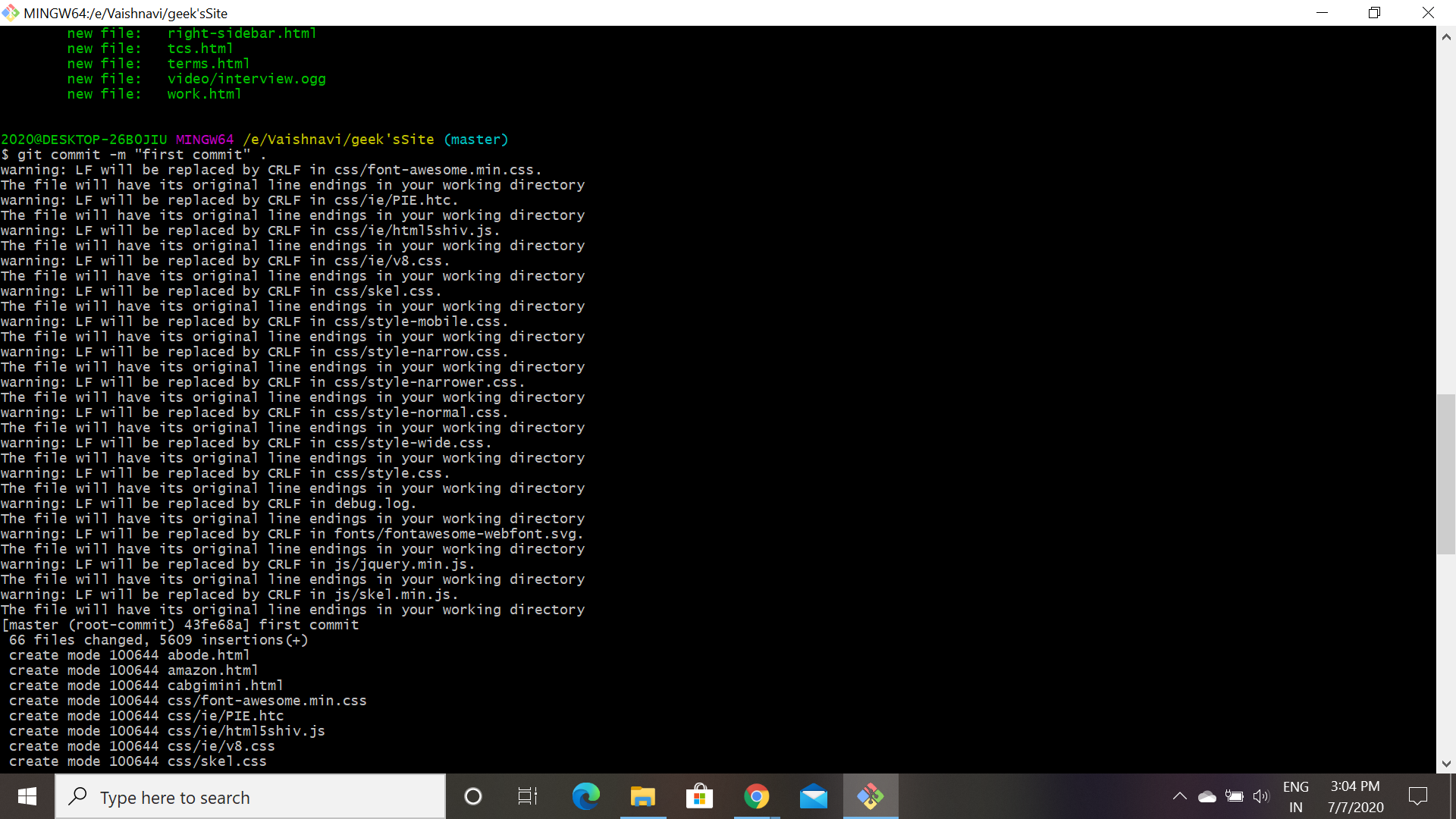The width and height of the screenshot is (1456, 819).
Task: Open File Explorer from the taskbar
Action: tap(642, 796)
